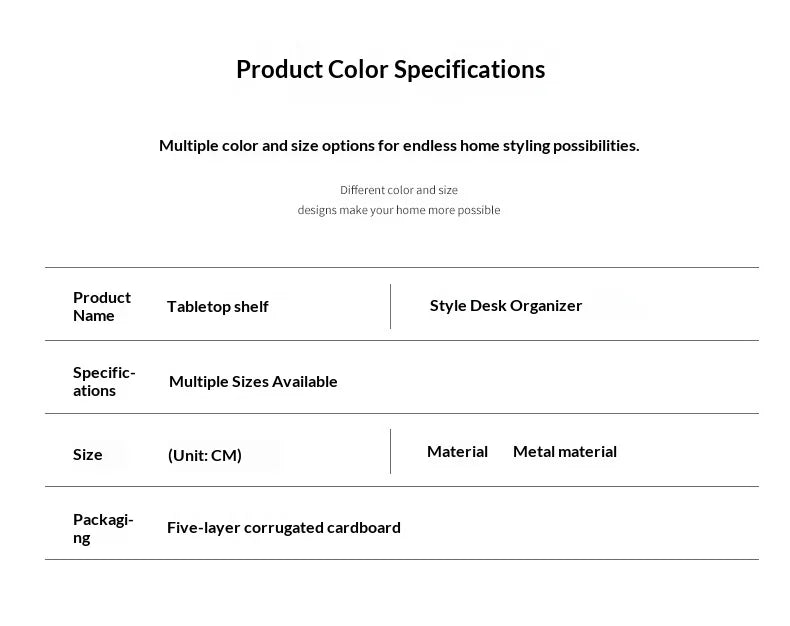Click the word Specifications in the title
790x626 pixels.
click(470, 70)
